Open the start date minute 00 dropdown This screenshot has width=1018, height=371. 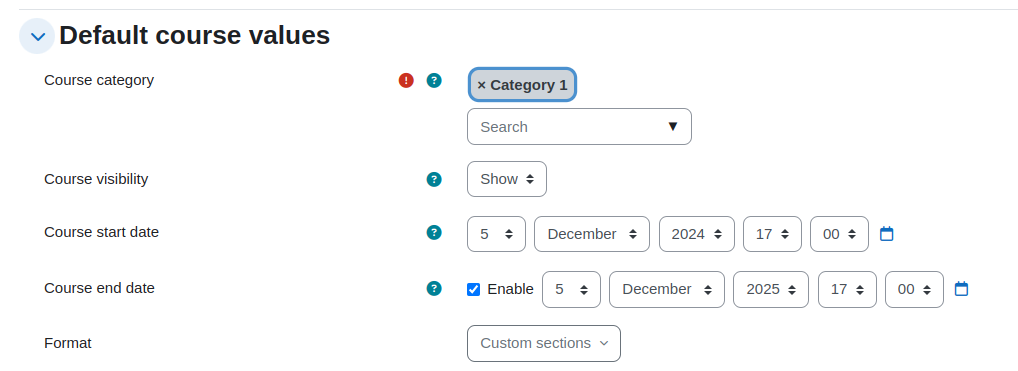[839, 234]
